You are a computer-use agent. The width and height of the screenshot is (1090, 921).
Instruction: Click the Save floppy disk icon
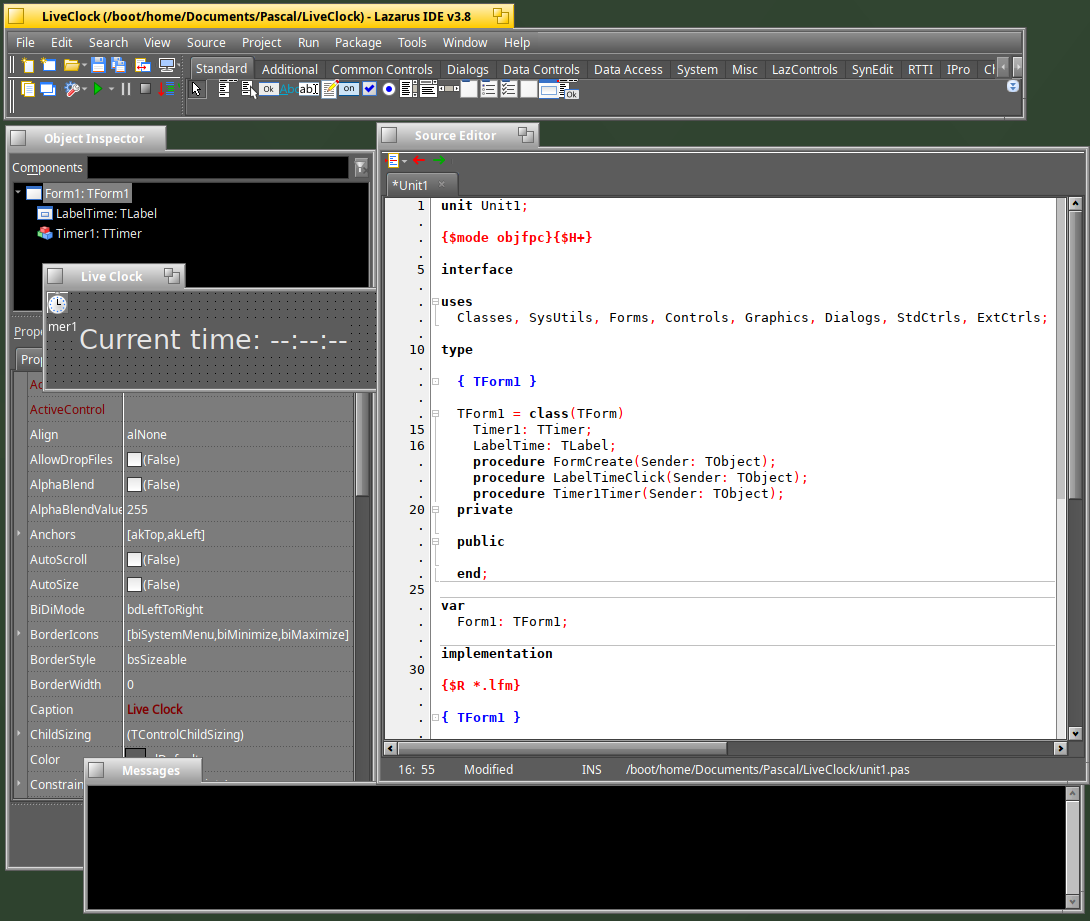[98, 66]
